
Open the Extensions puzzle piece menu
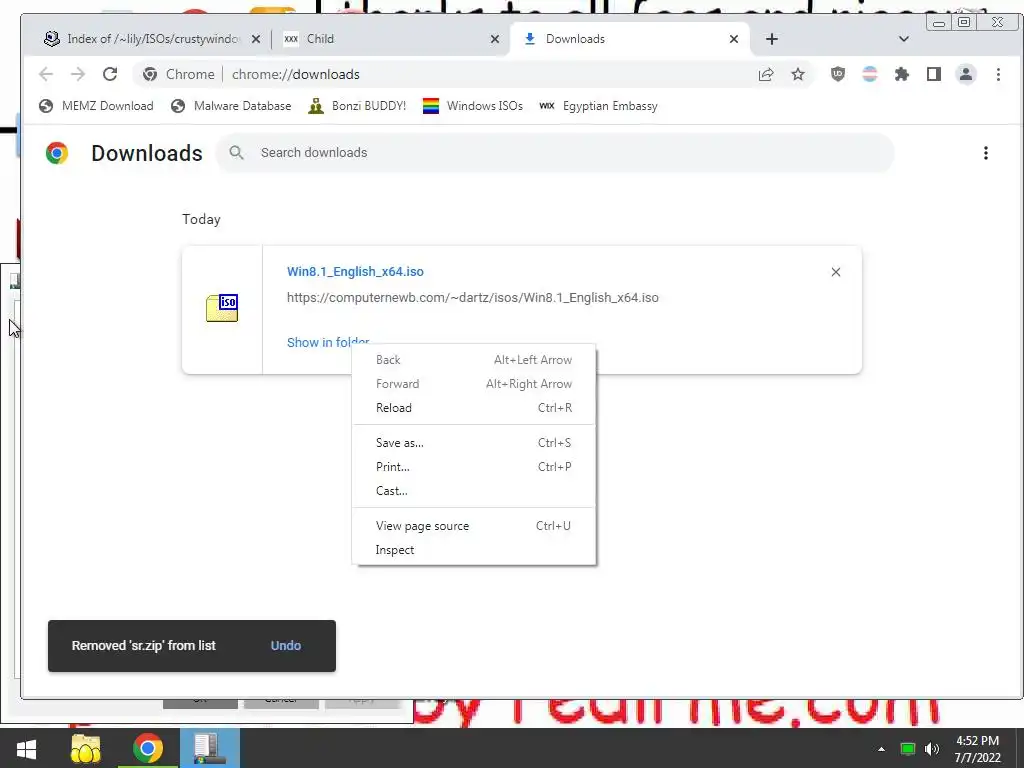point(902,74)
